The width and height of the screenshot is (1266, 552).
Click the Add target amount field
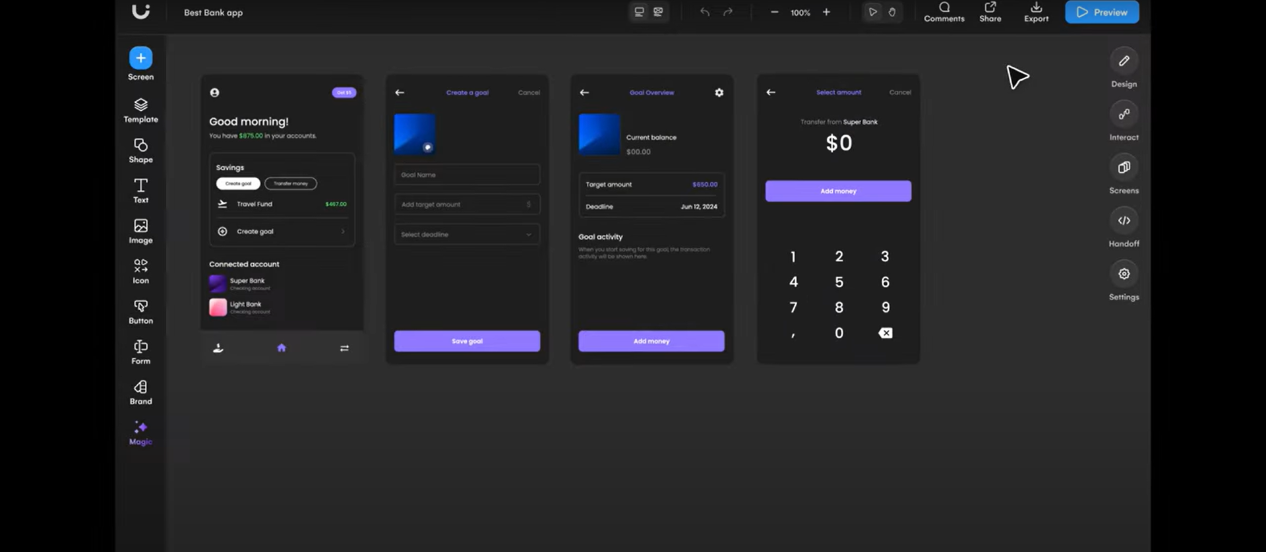click(467, 204)
